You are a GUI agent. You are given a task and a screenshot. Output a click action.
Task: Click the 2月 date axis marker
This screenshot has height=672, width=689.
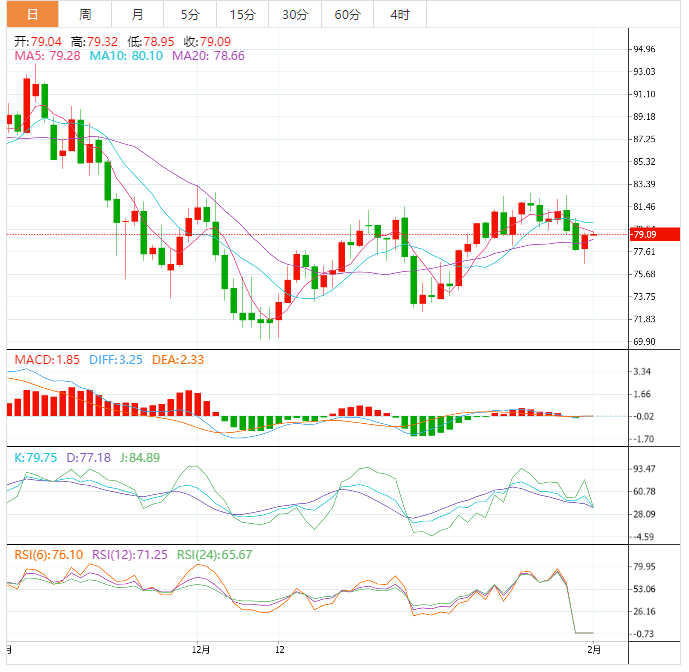(594, 650)
